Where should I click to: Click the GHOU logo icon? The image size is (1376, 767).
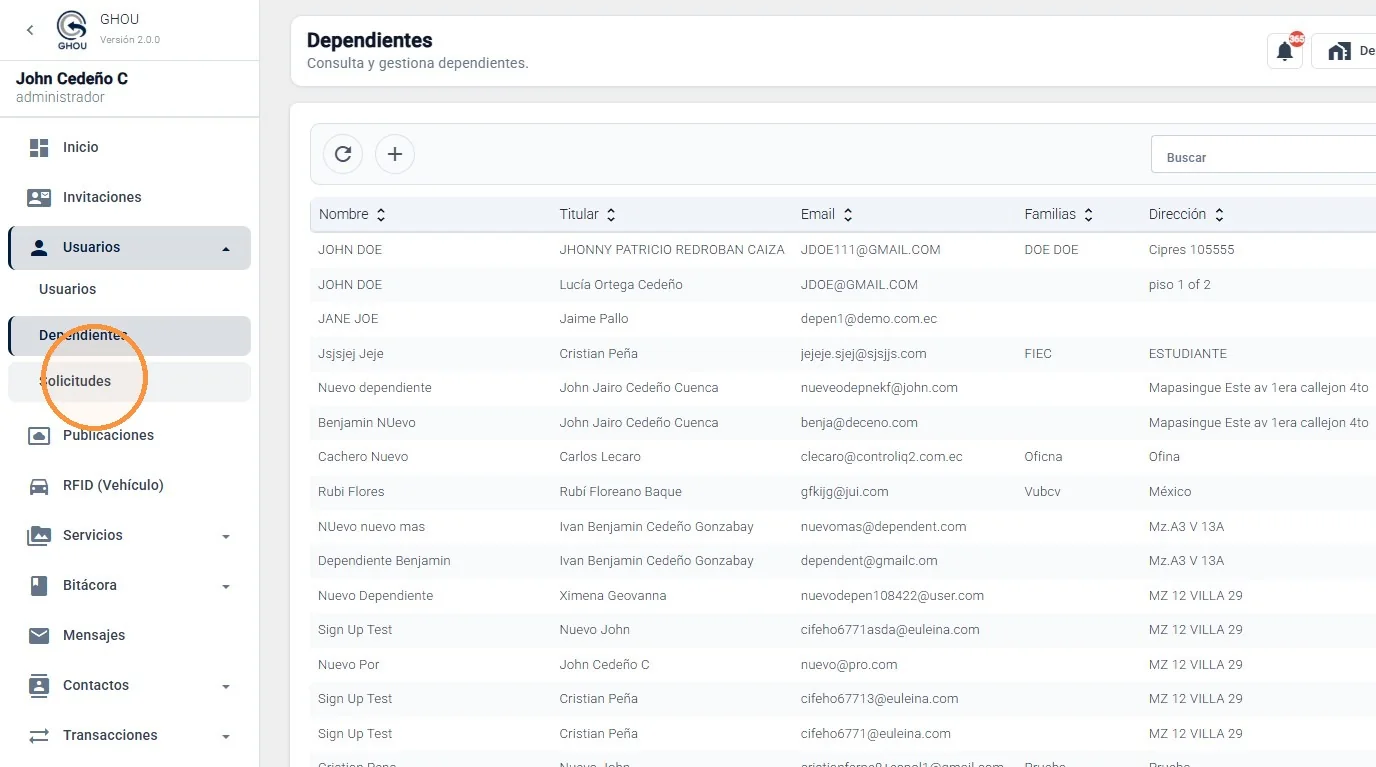72,30
